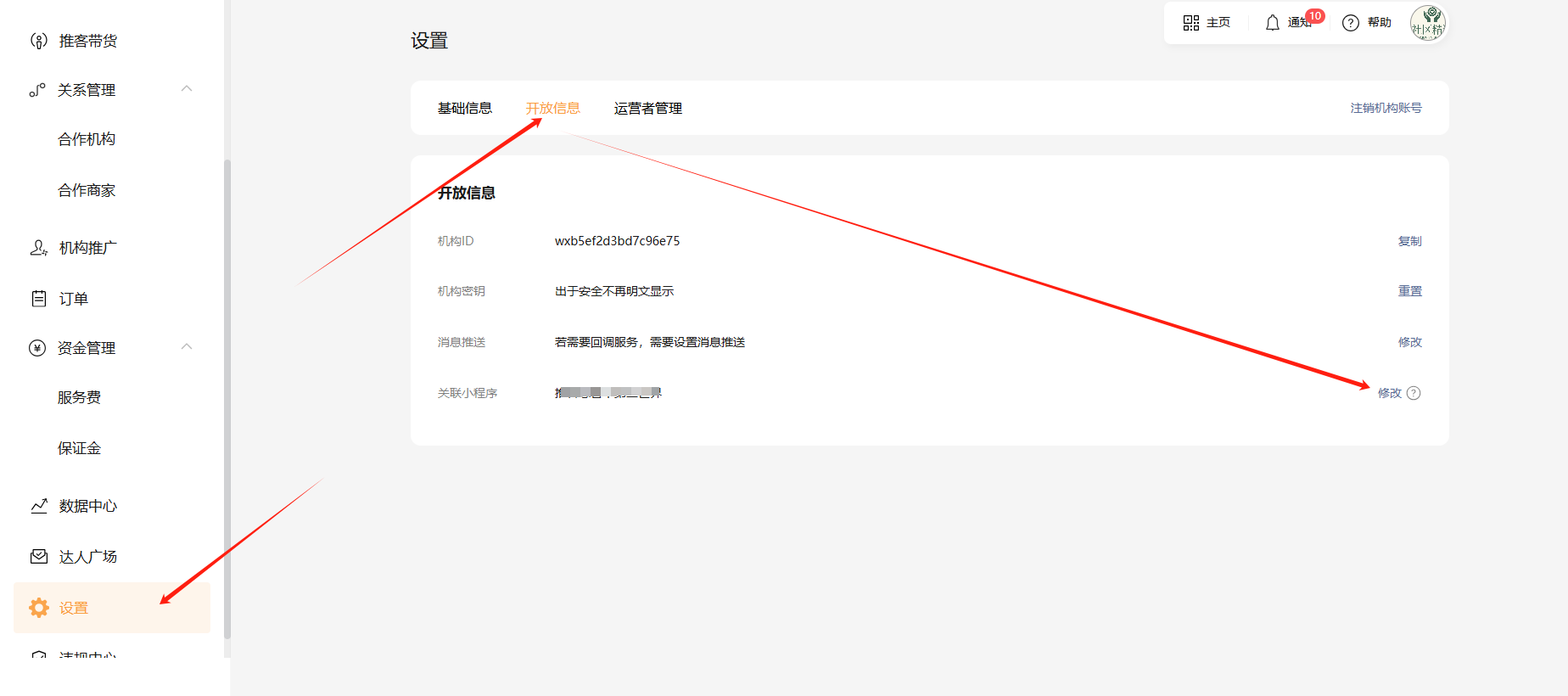Click the 设置 gear icon
The width and height of the screenshot is (1568, 696).
pyautogui.click(x=38, y=608)
